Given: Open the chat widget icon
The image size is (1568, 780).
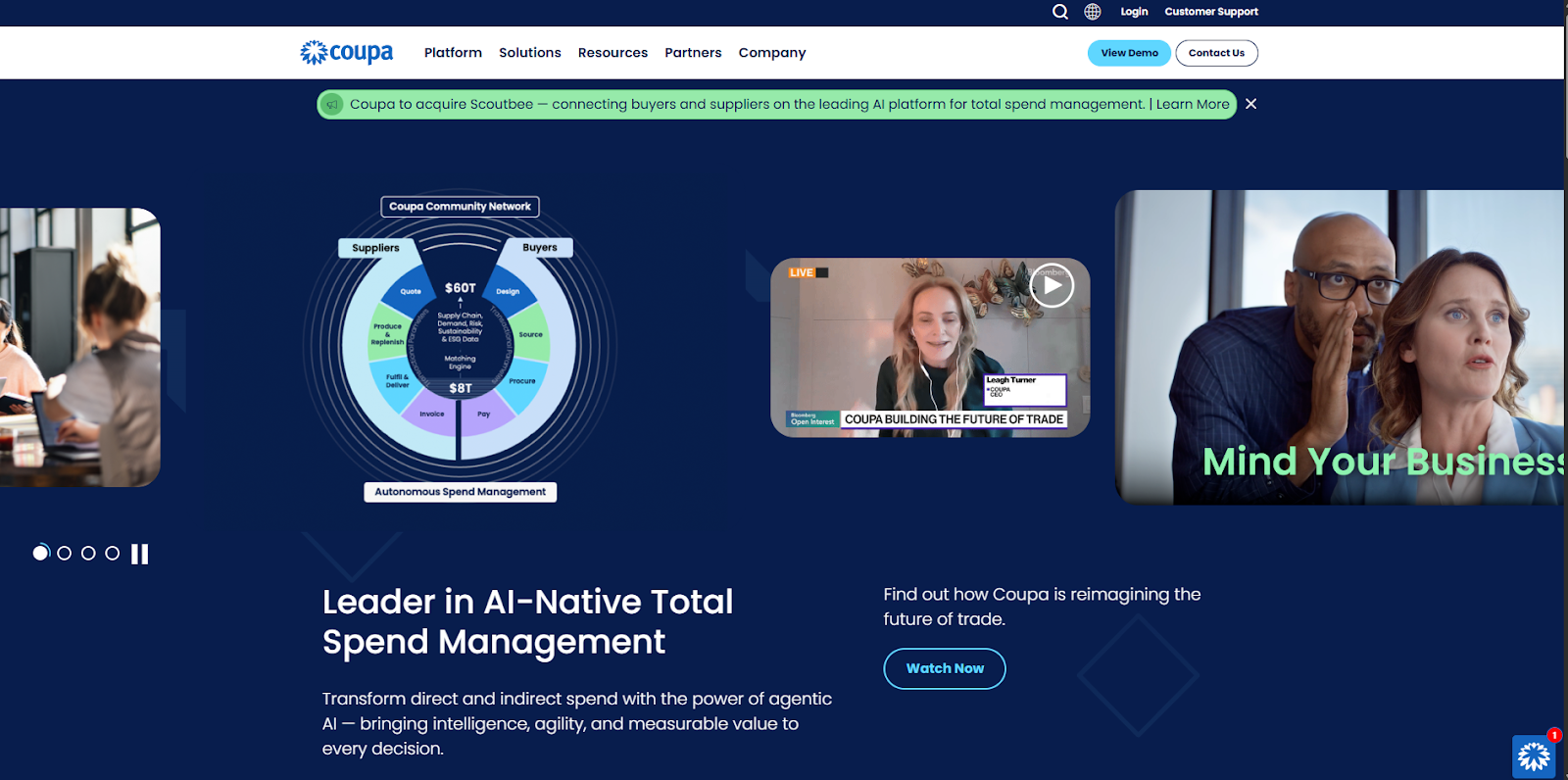Looking at the screenshot, I should (x=1534, y=756).
